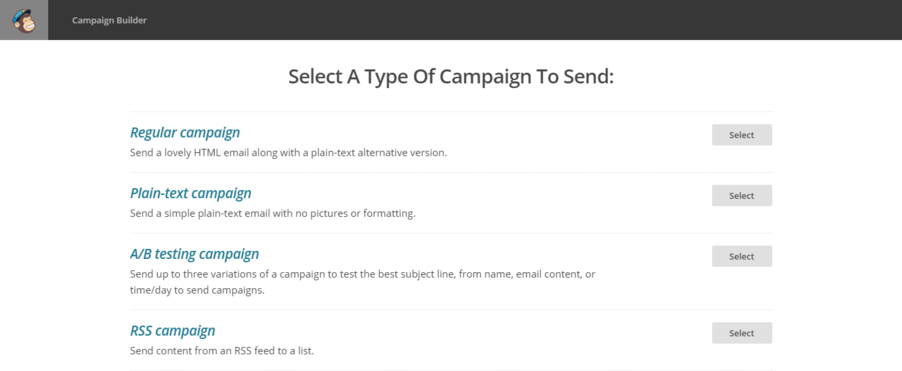Click the RSS feed to a list description
The width and height of the screenshot is (902, 371).
tap(222, 351)
